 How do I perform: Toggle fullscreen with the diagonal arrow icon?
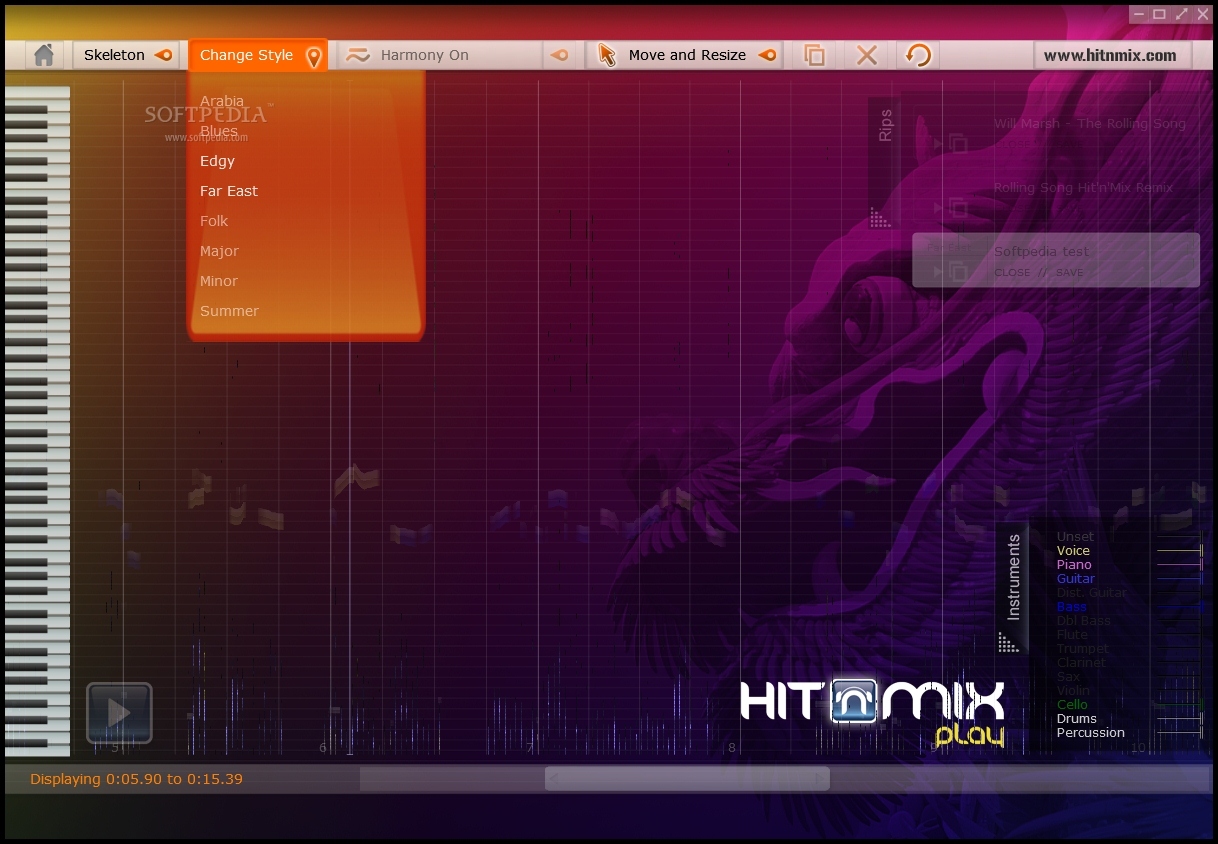click(1182, 14)
